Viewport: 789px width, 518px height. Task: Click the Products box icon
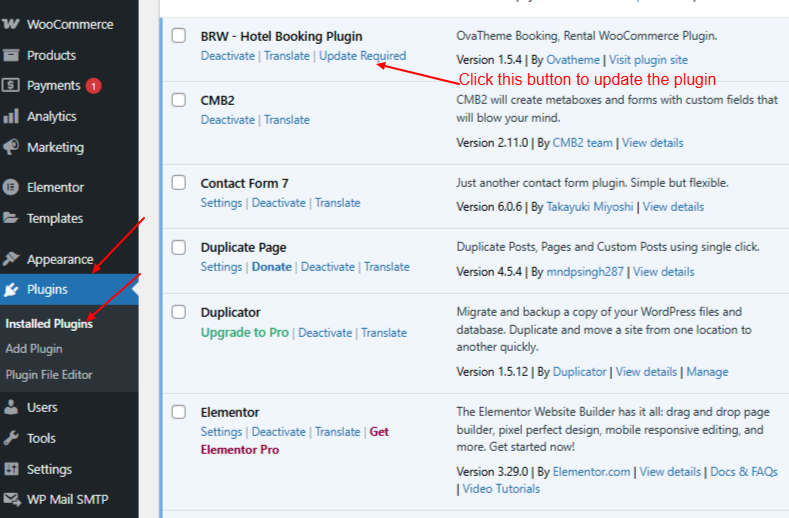11,55
